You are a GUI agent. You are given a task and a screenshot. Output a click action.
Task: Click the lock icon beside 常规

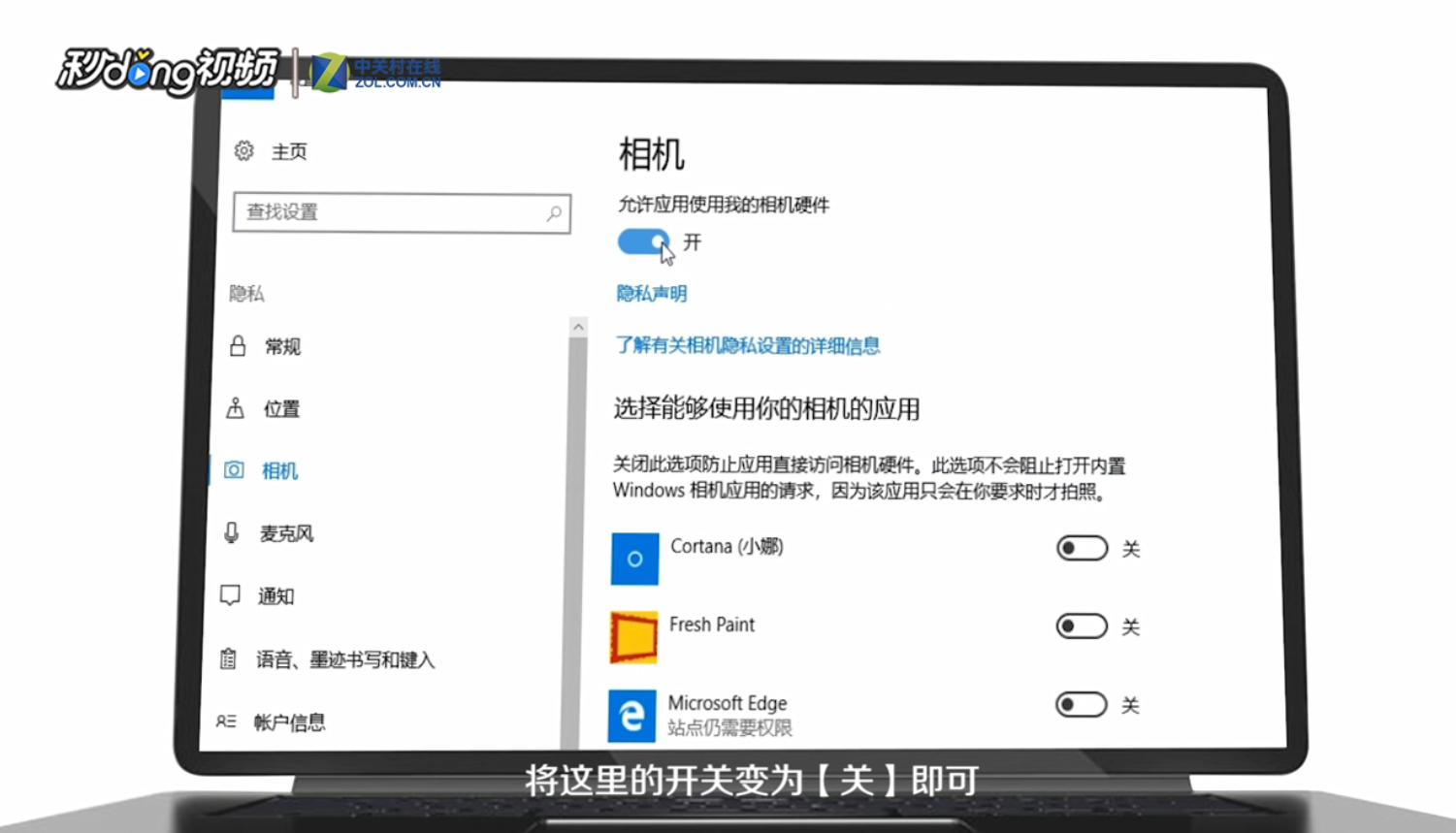coord(238,346)
